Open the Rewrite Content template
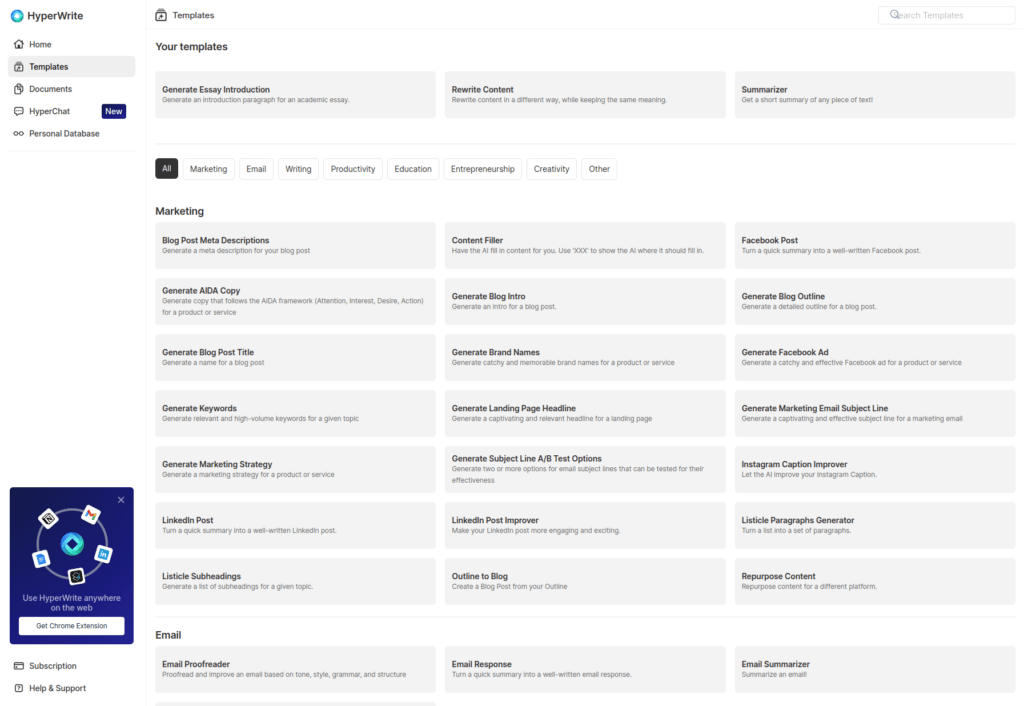 [585, 95]
